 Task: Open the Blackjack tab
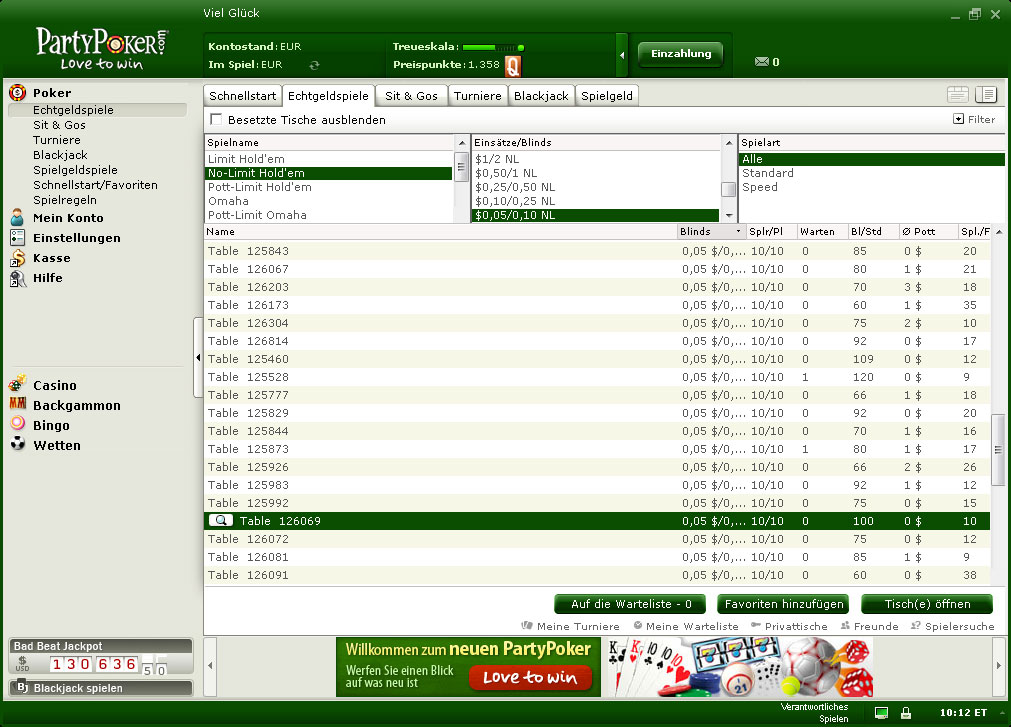click(541, 95)
